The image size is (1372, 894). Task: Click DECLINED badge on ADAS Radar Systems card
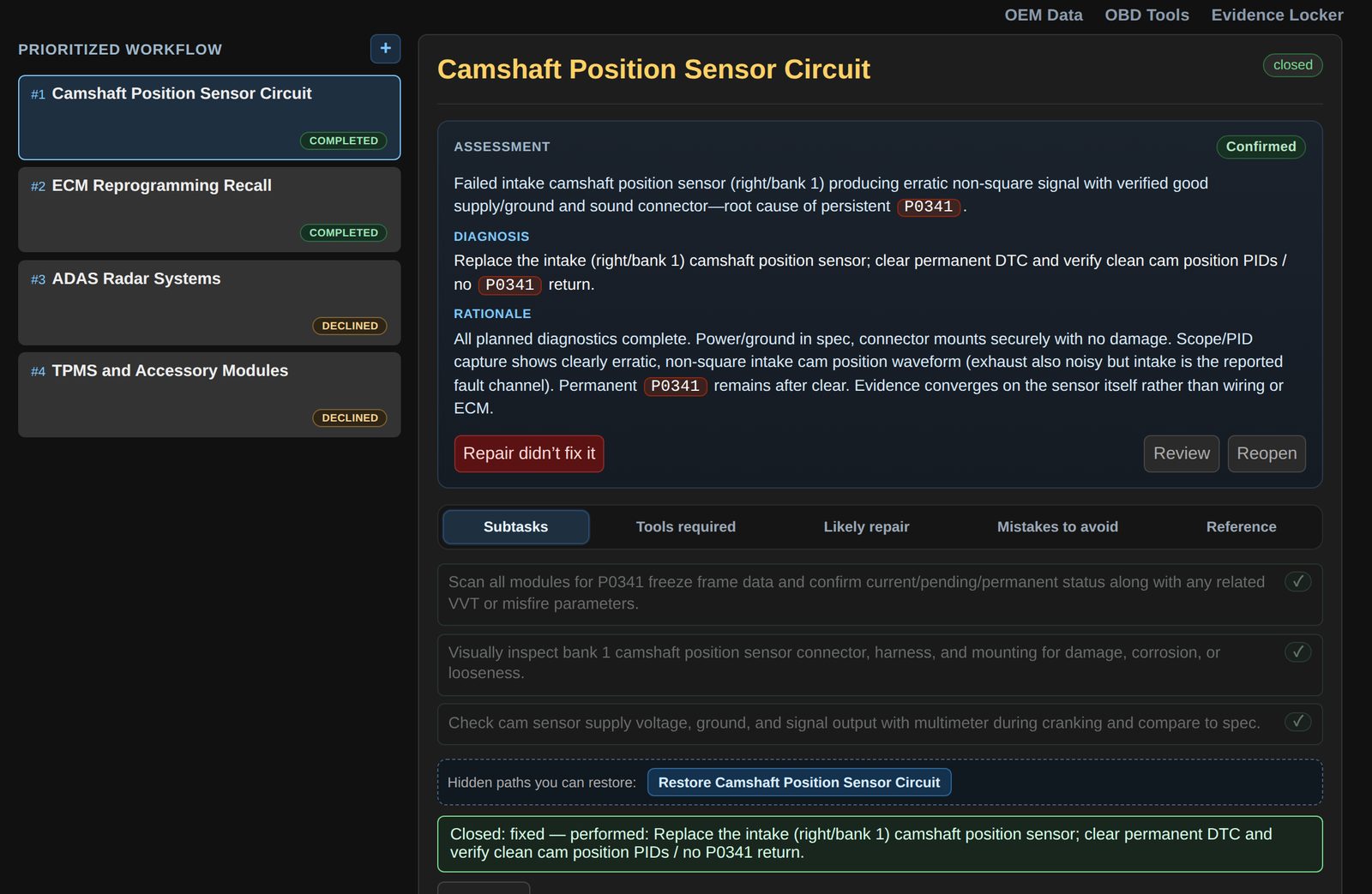(350, 326)
